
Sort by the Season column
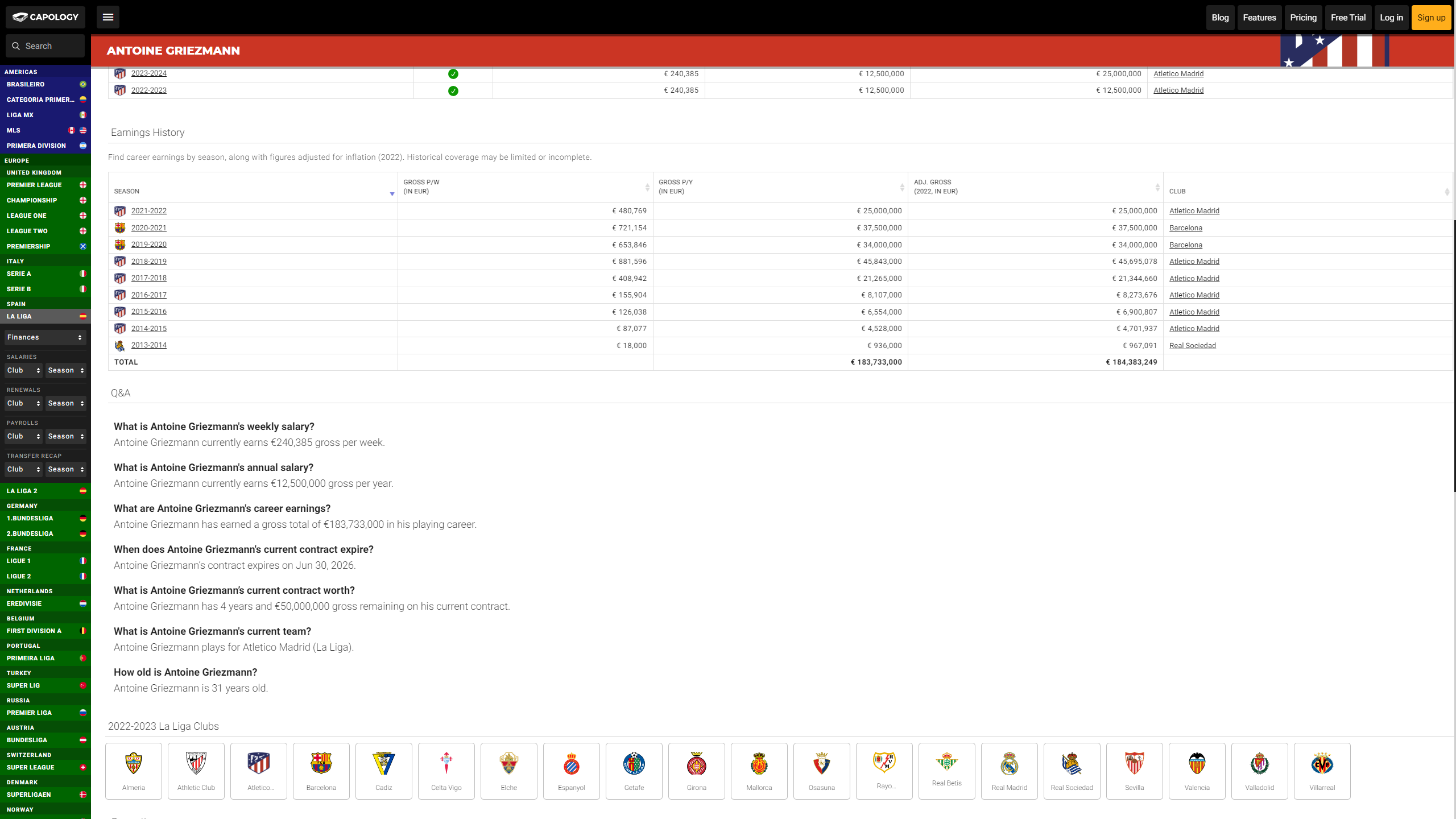[x=253, y=188]
